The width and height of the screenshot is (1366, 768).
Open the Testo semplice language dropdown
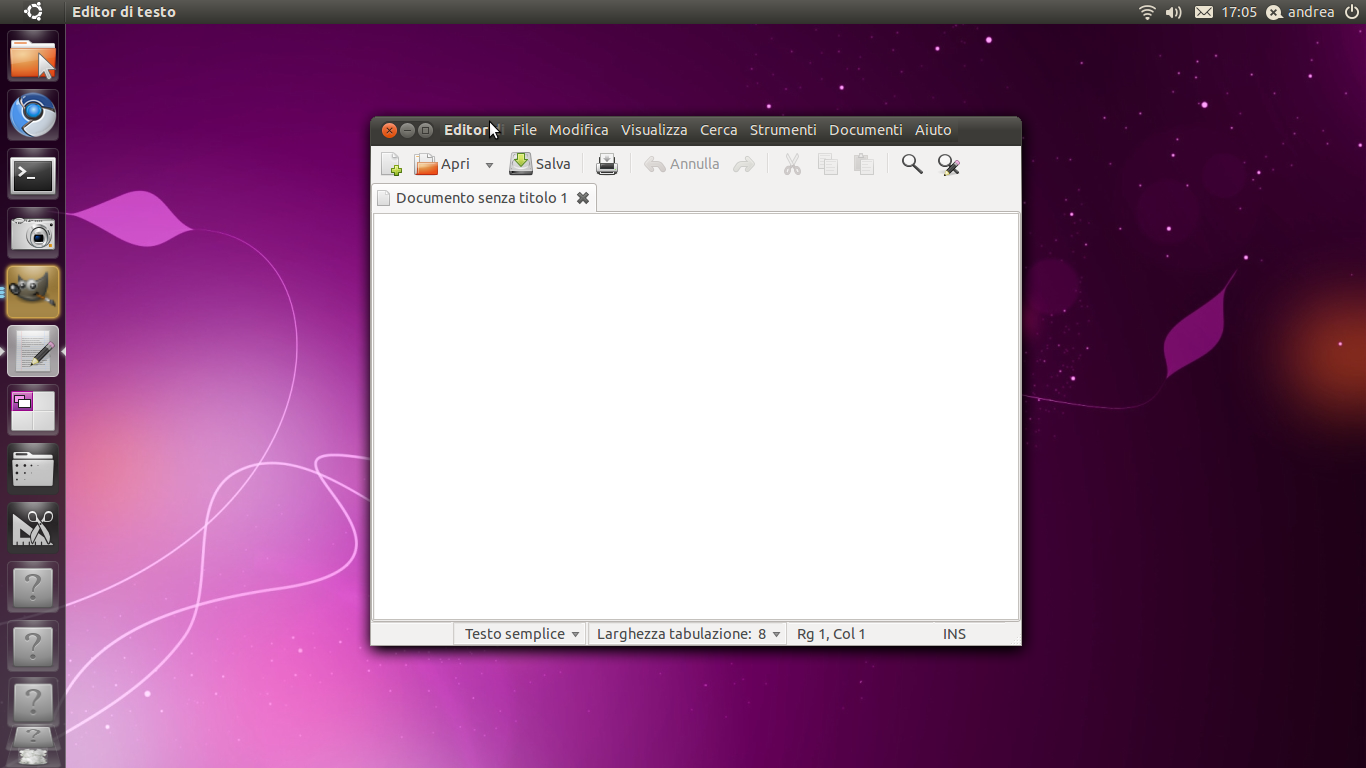[520, 634]
